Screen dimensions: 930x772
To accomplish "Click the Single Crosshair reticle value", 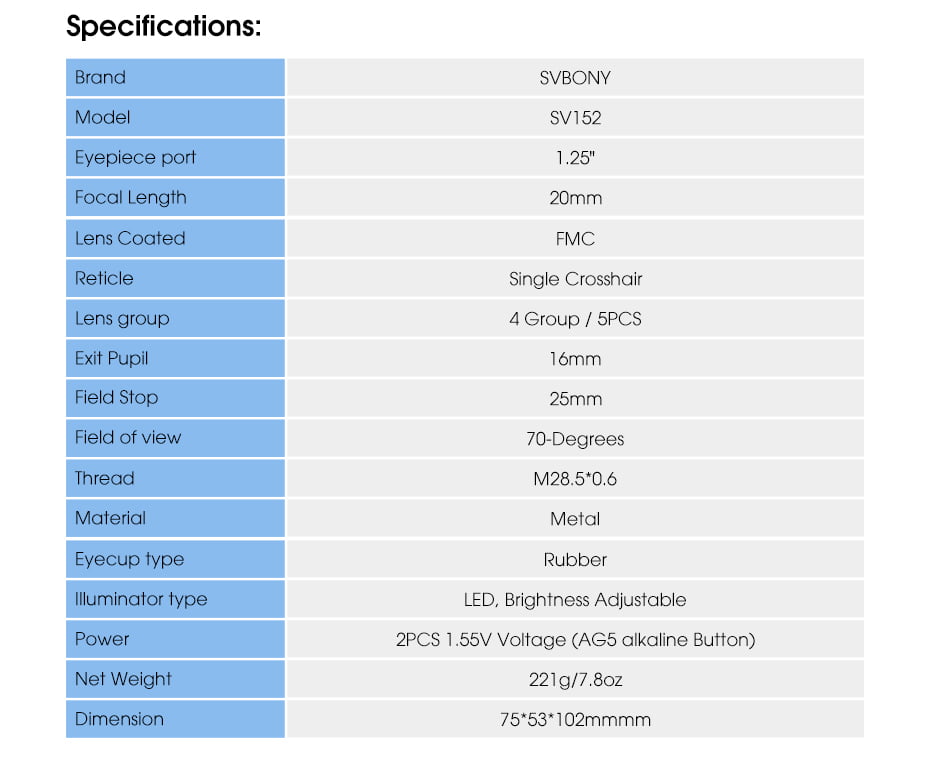I will 574,279.
